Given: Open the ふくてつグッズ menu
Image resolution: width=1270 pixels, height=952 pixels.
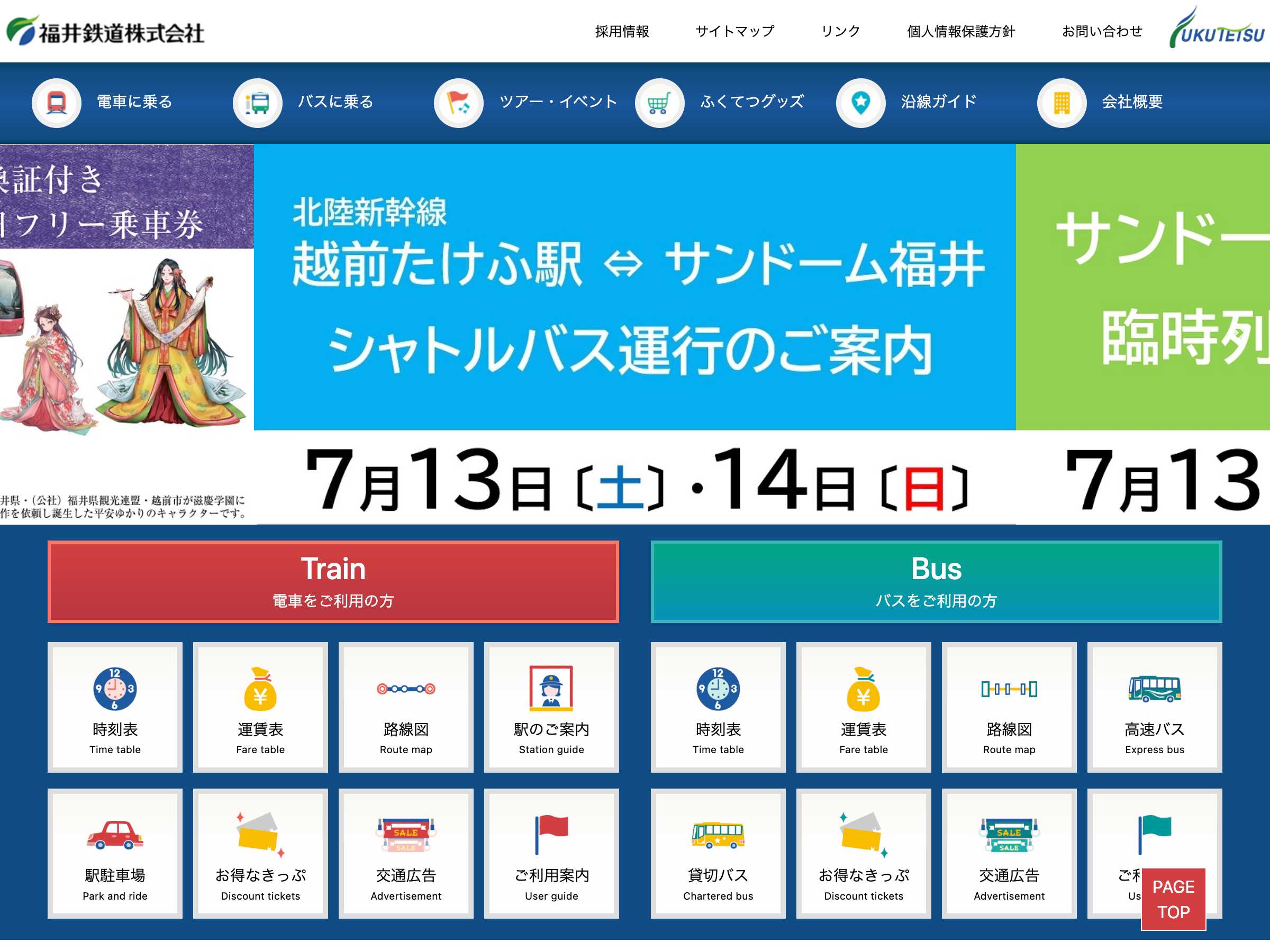Looking at the screenshot, I should pos(752,102).
